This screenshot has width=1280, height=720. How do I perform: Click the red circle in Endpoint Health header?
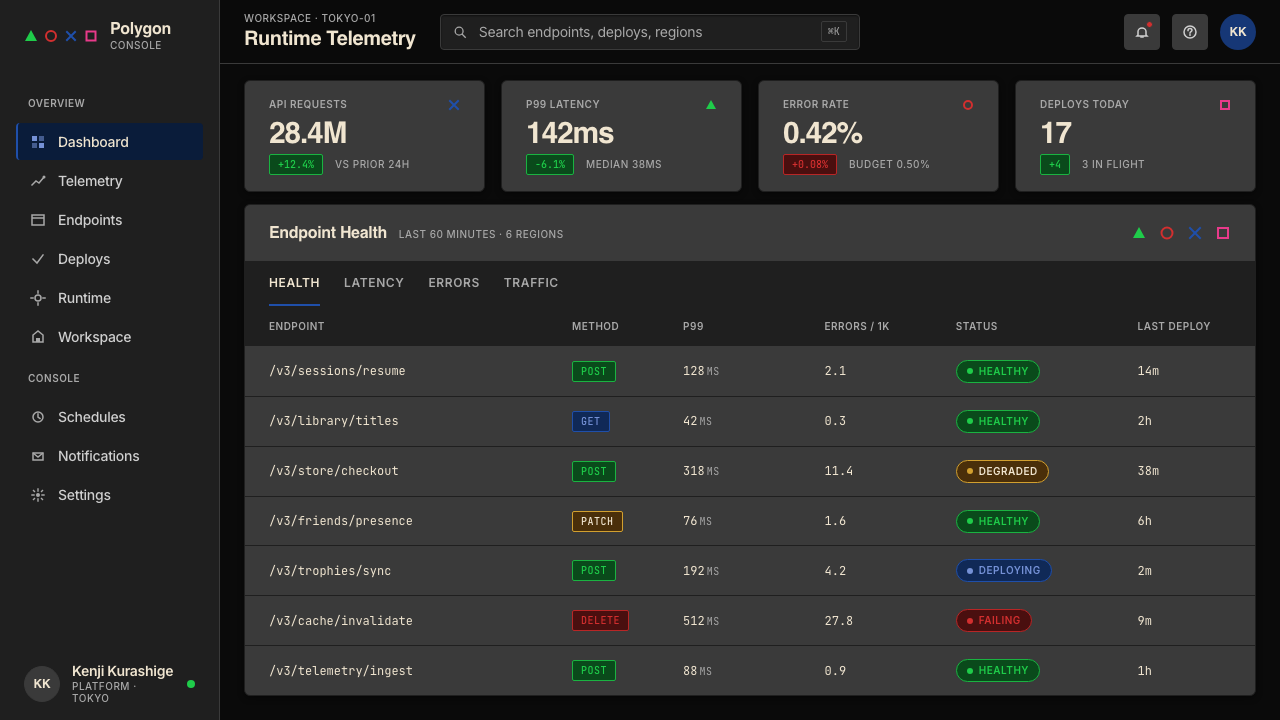click(1167, 233)
